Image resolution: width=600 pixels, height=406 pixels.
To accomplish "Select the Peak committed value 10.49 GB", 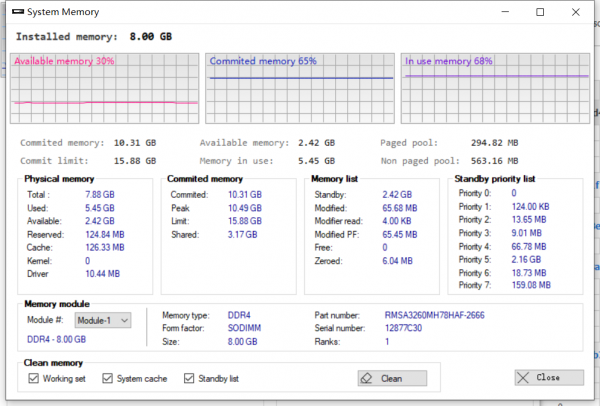I will [241, 208].
